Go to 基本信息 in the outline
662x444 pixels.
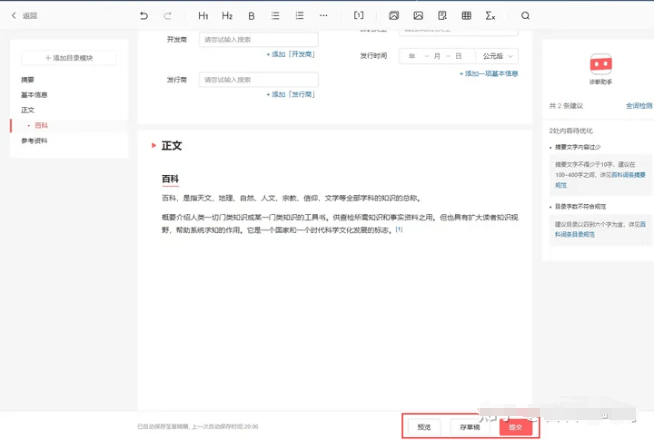pyautogui.click(x=34, y=95)
